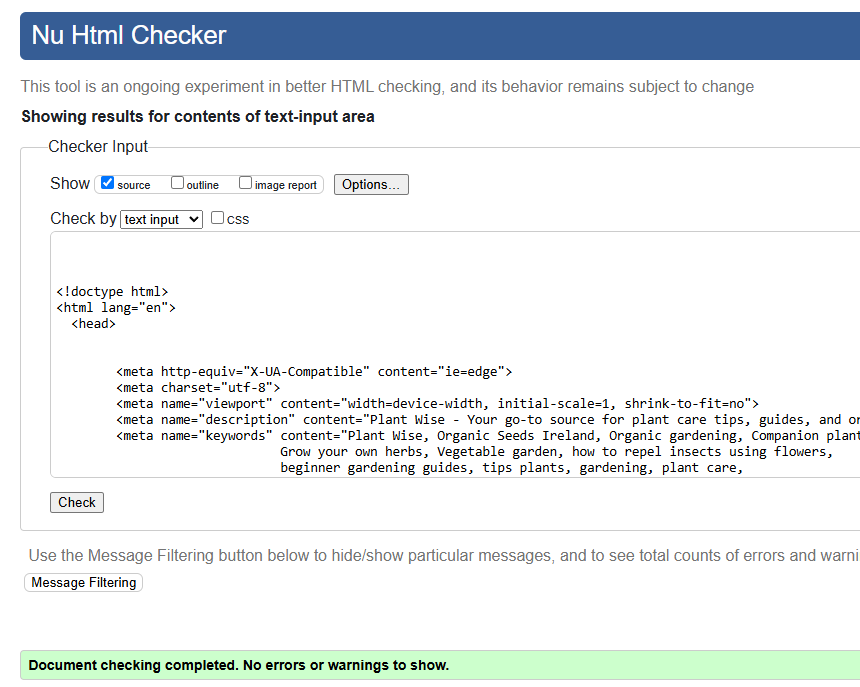Click the meta description line

[x=488, y=420]
